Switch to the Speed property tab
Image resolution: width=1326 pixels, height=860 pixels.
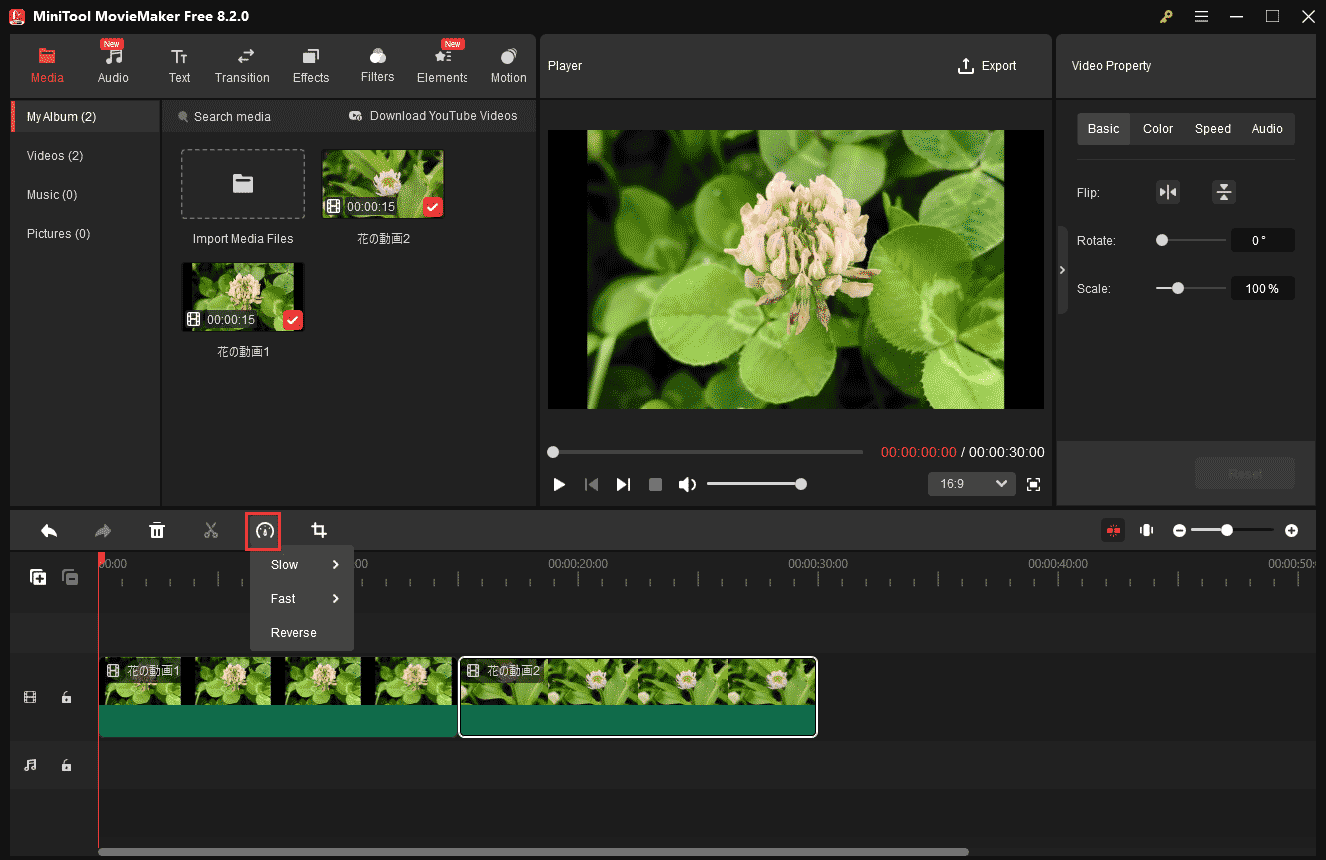[x=1213, y=129]
